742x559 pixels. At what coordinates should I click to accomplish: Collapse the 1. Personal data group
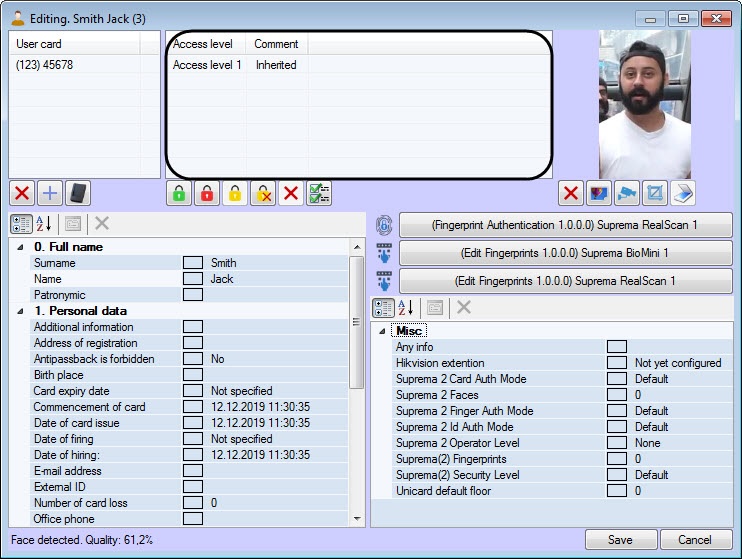coord(21,311)
